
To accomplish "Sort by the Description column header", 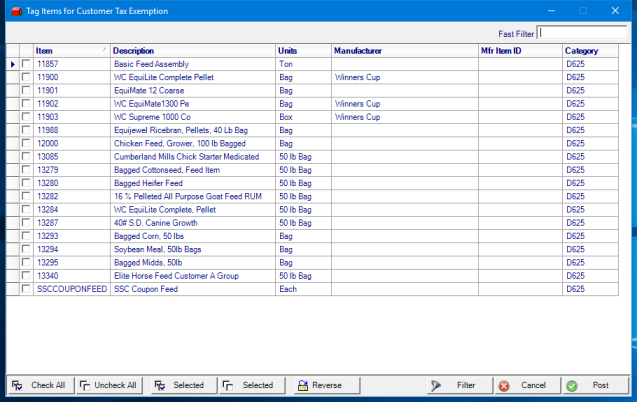I will coord(190,50).
